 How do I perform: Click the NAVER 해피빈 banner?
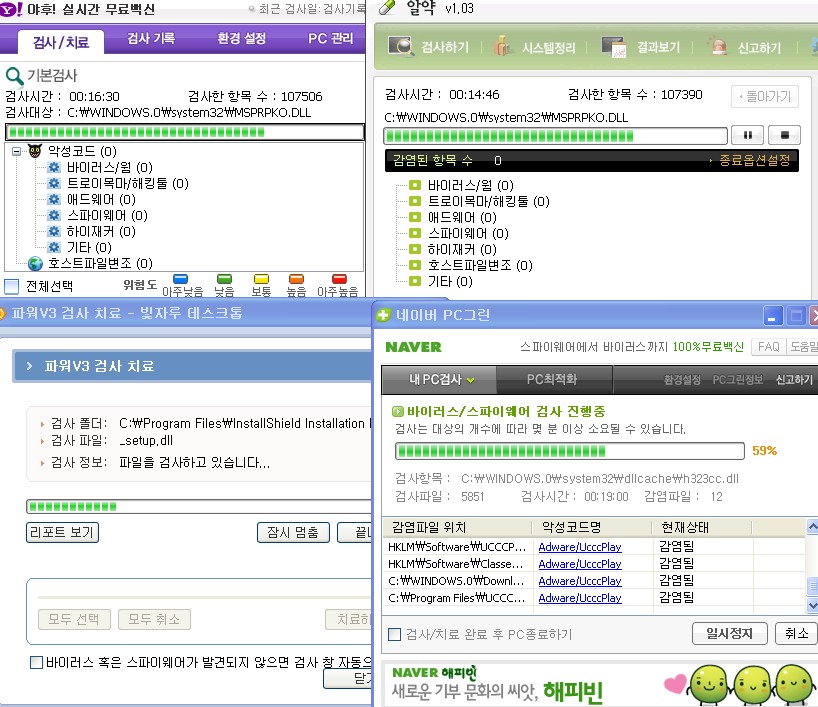600,684
